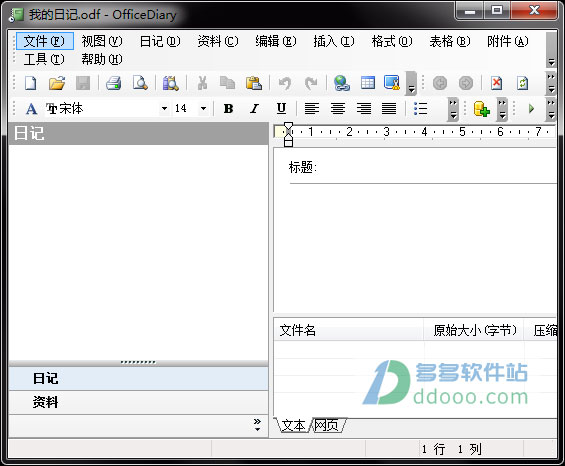Expand overflow next to database icon
This screenshot has width=565, height=466.
click(x=502, y=109)
